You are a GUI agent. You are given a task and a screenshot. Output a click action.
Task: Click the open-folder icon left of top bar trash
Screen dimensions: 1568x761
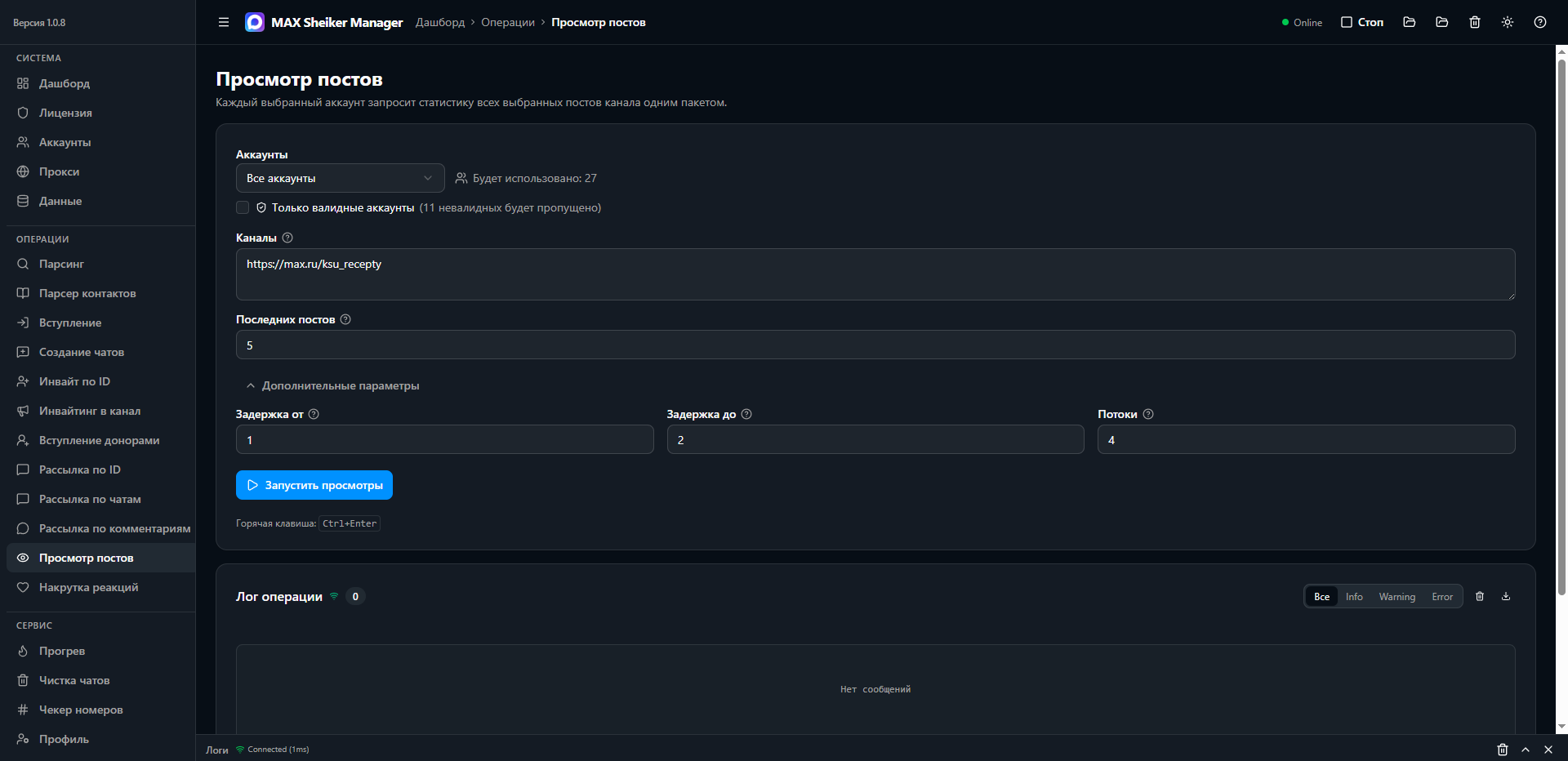(x=1441, y=22)
